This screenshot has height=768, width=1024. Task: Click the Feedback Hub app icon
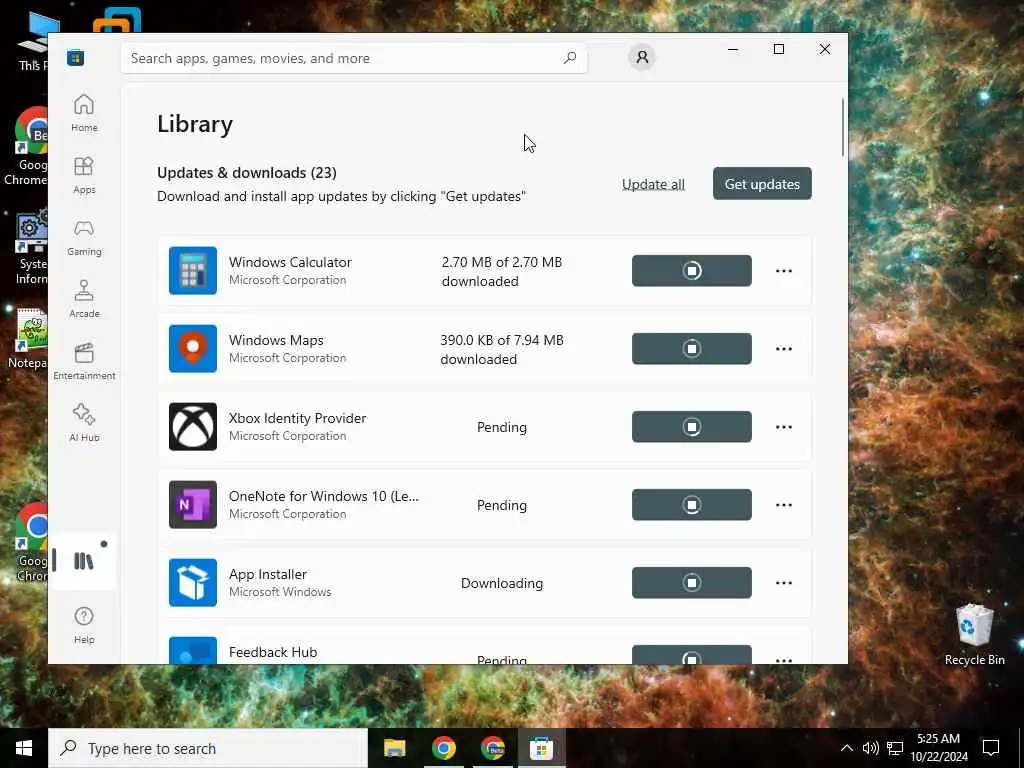193,650
